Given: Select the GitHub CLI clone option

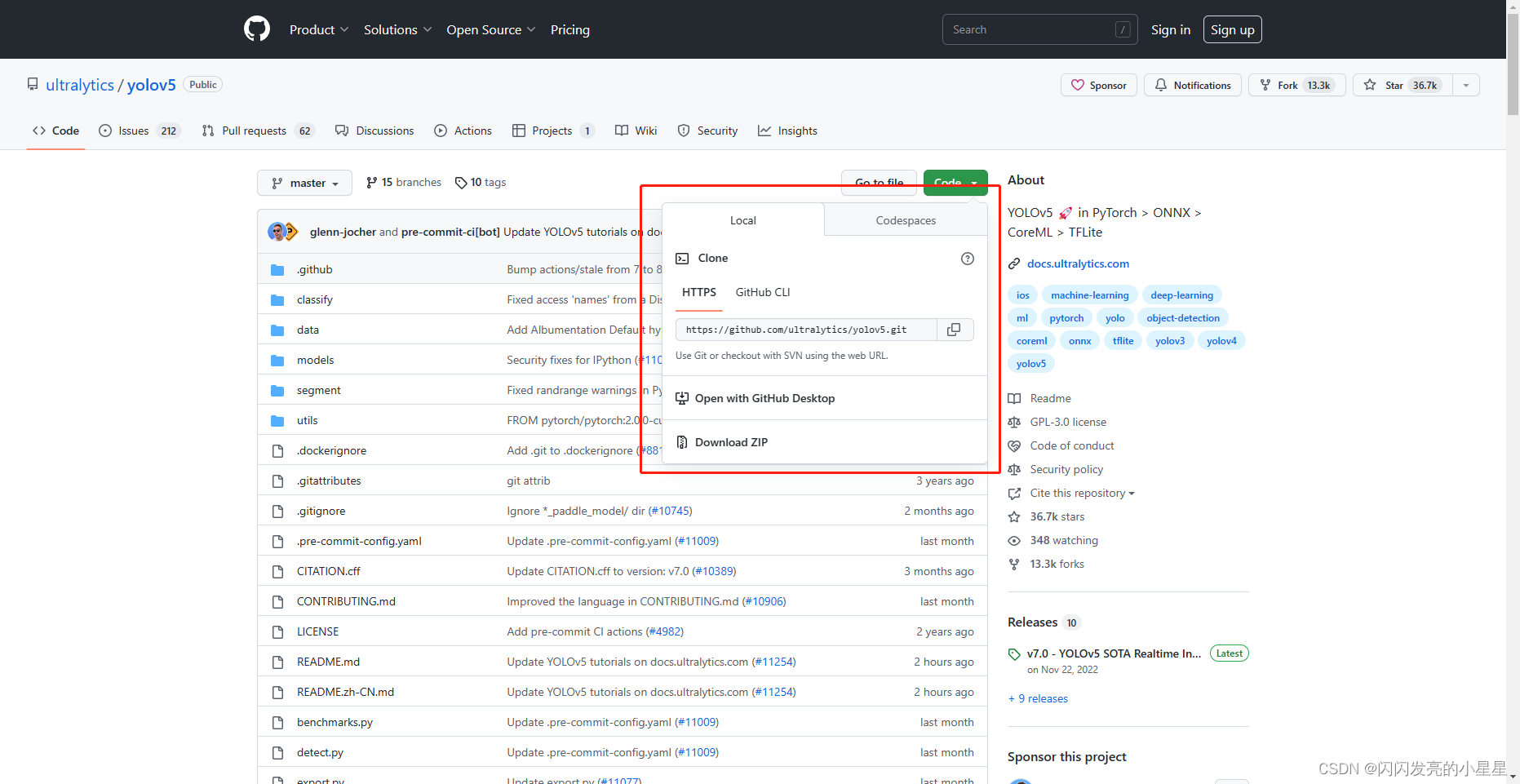Looking at the screenshot, I should 763,292.
